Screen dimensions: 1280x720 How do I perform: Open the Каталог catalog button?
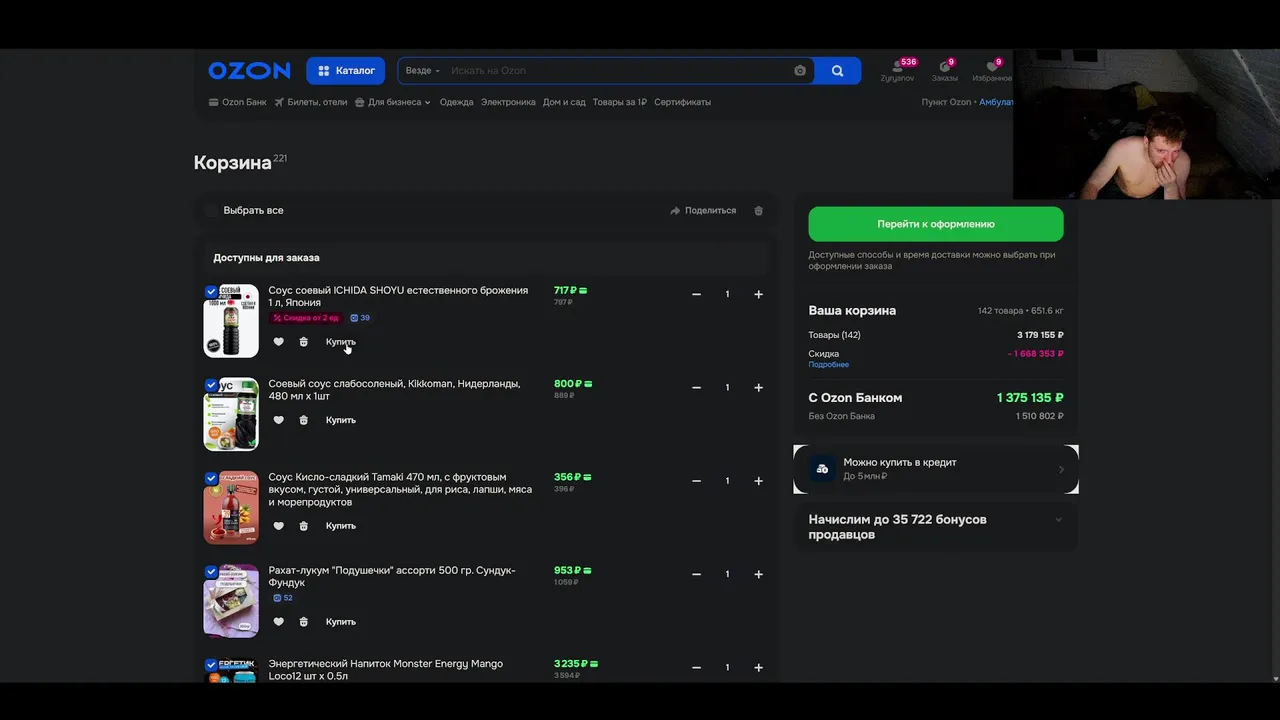[x=346, y=71]
